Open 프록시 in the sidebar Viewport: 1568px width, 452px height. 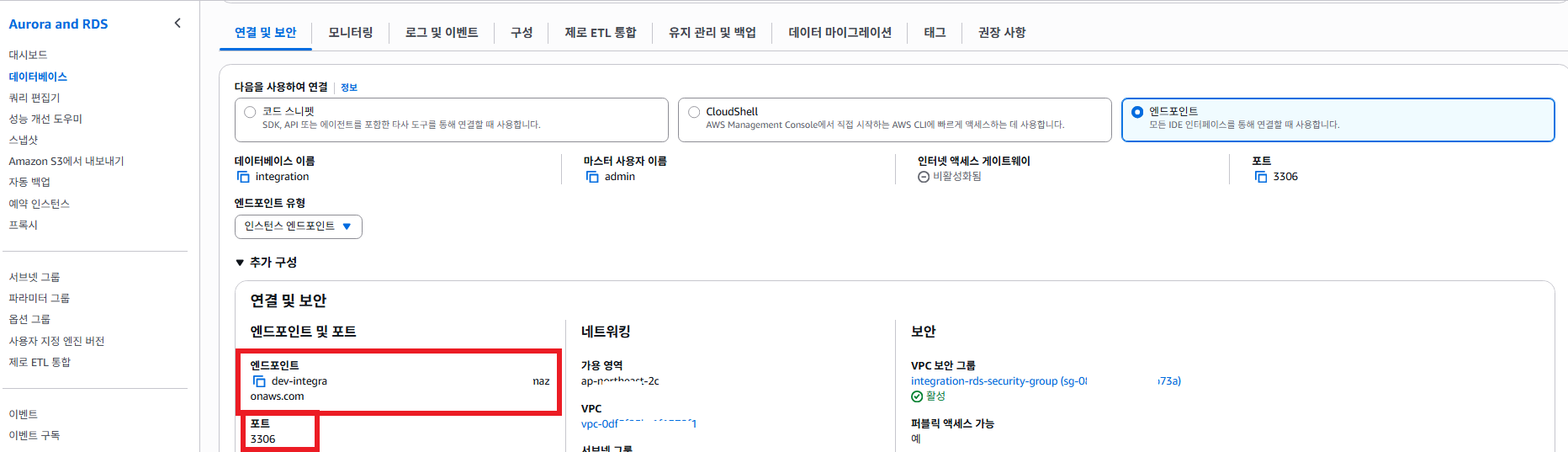tap(24, 225)
